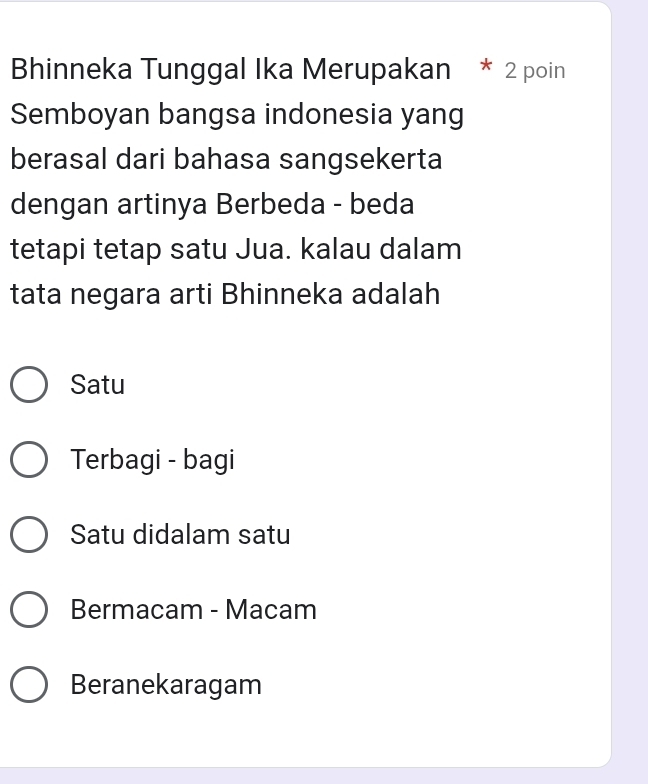The image size is (648, 784).
Task: Pick the "Satu didalam satu" radio circle
Action: coord(29,536)
